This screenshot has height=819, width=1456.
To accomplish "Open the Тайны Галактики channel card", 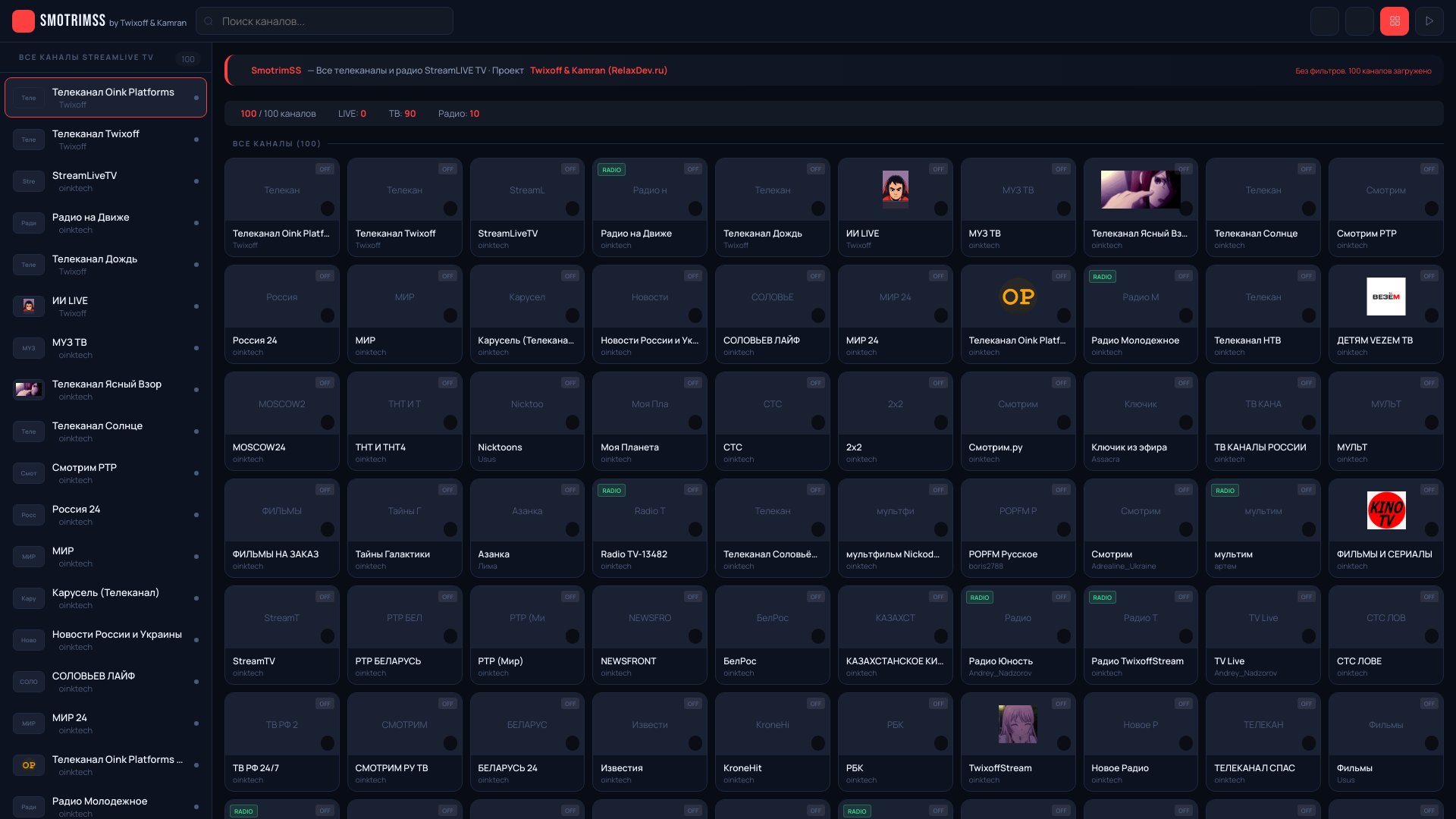I will point(404,528).
